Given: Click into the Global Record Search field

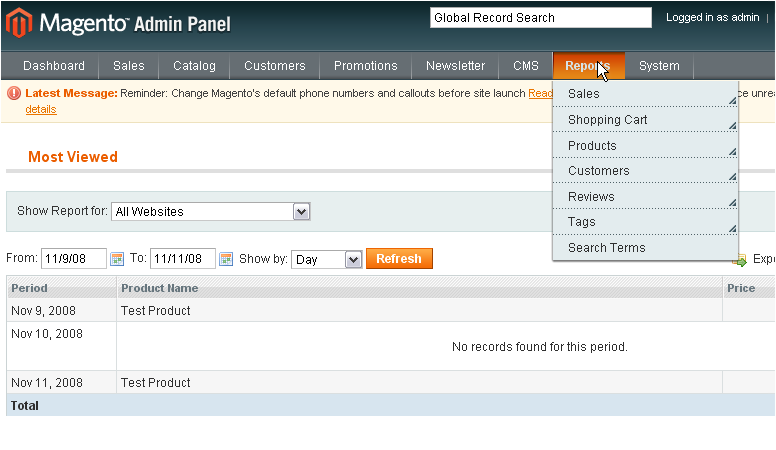Looking at the screenshot, I should click(x=540, y=18).
